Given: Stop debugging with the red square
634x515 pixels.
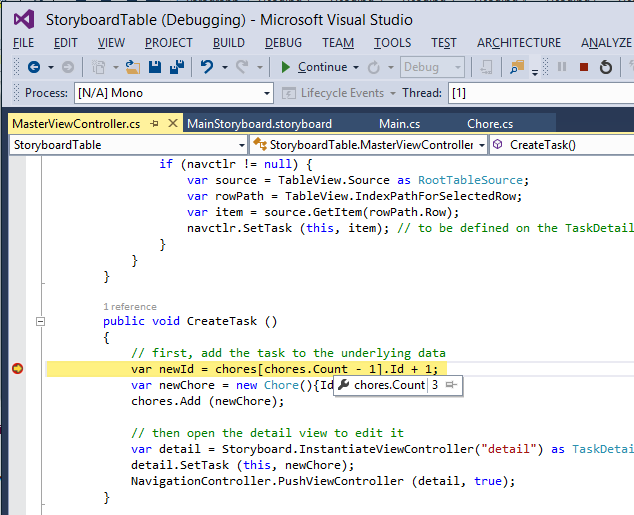Looking at the screenshot, I should tap(584, 67).
